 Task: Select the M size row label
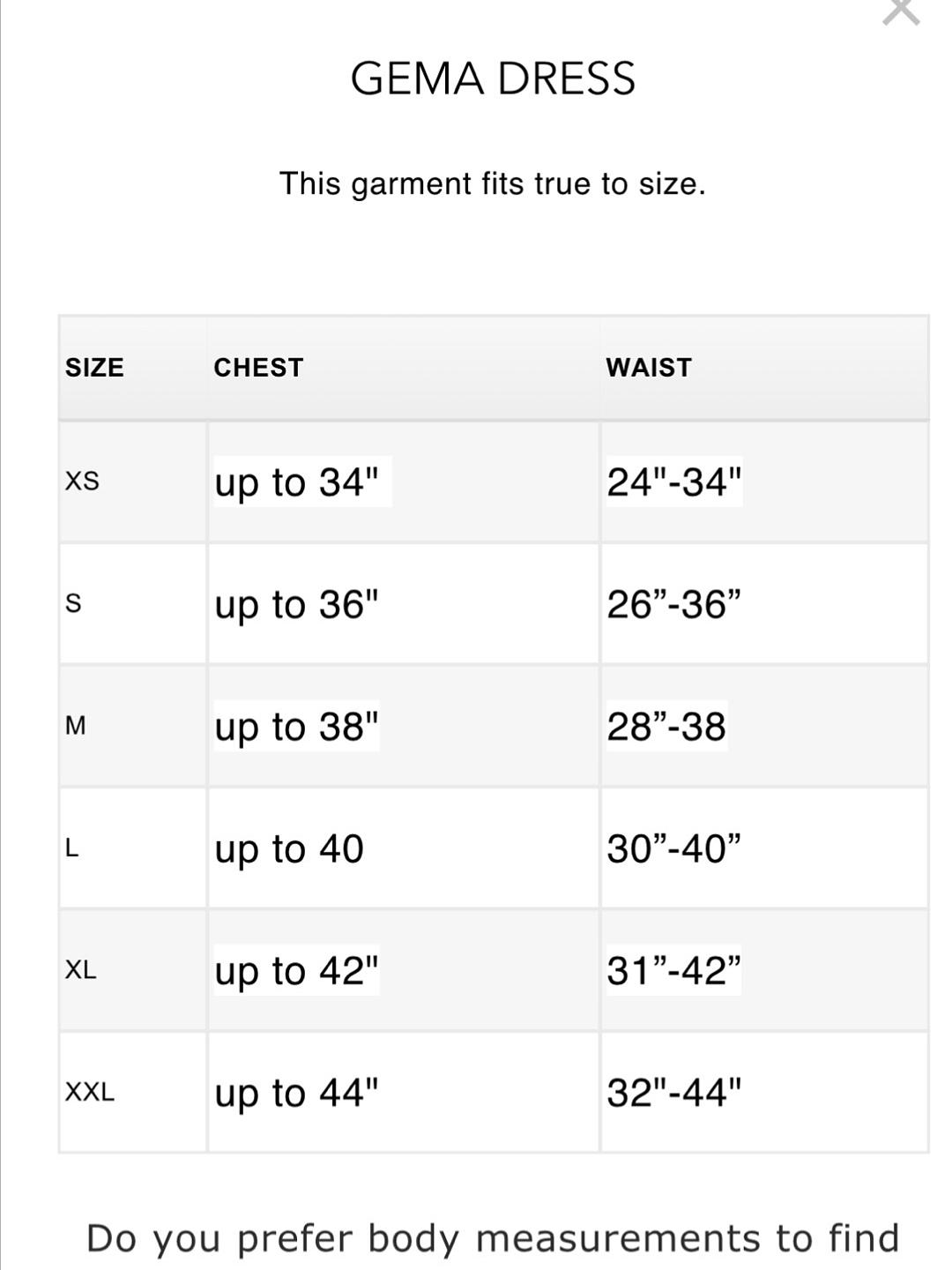click(x=76, y=726)
